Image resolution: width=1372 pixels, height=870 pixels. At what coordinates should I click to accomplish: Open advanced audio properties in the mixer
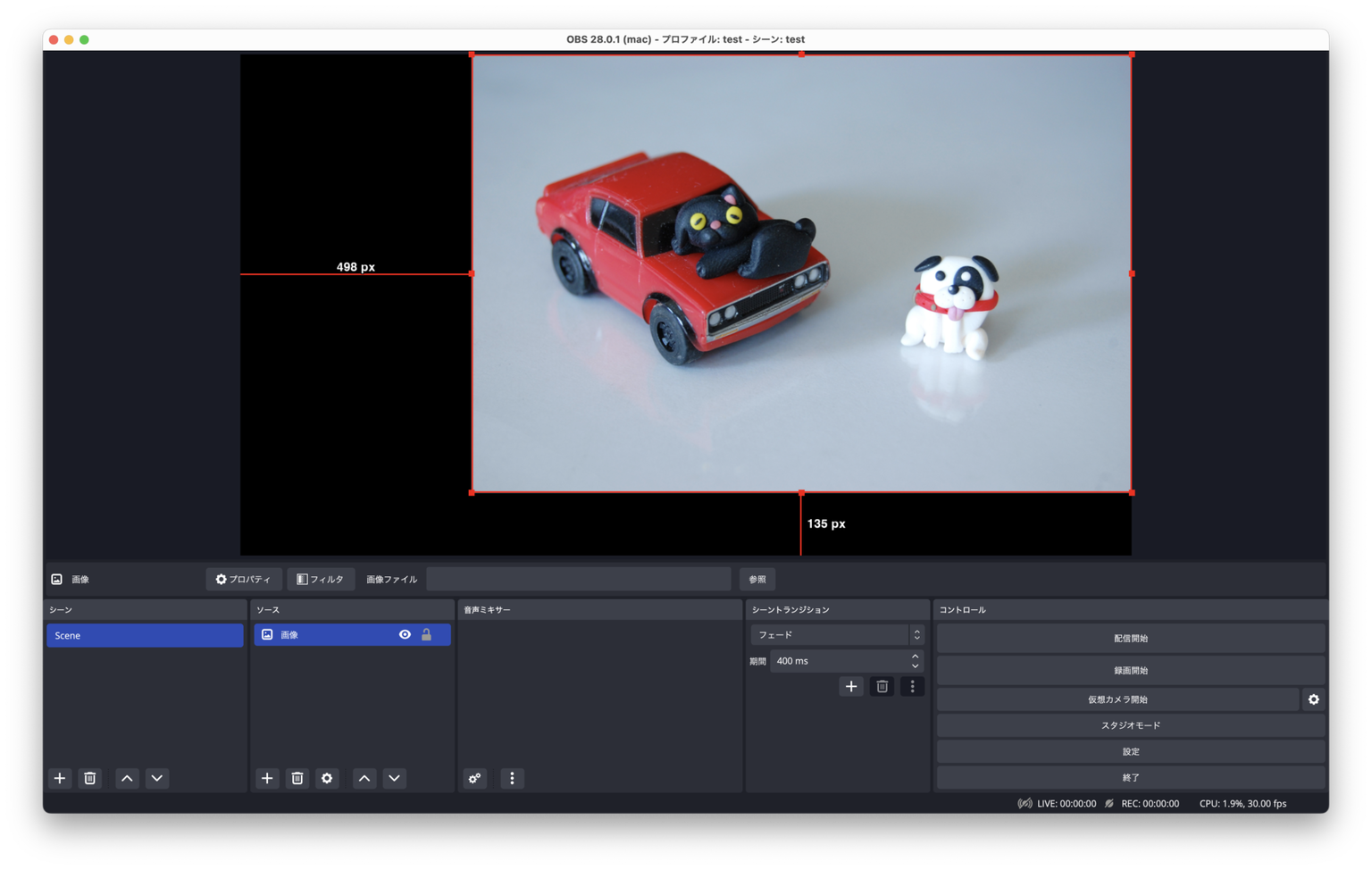(474, 778)
